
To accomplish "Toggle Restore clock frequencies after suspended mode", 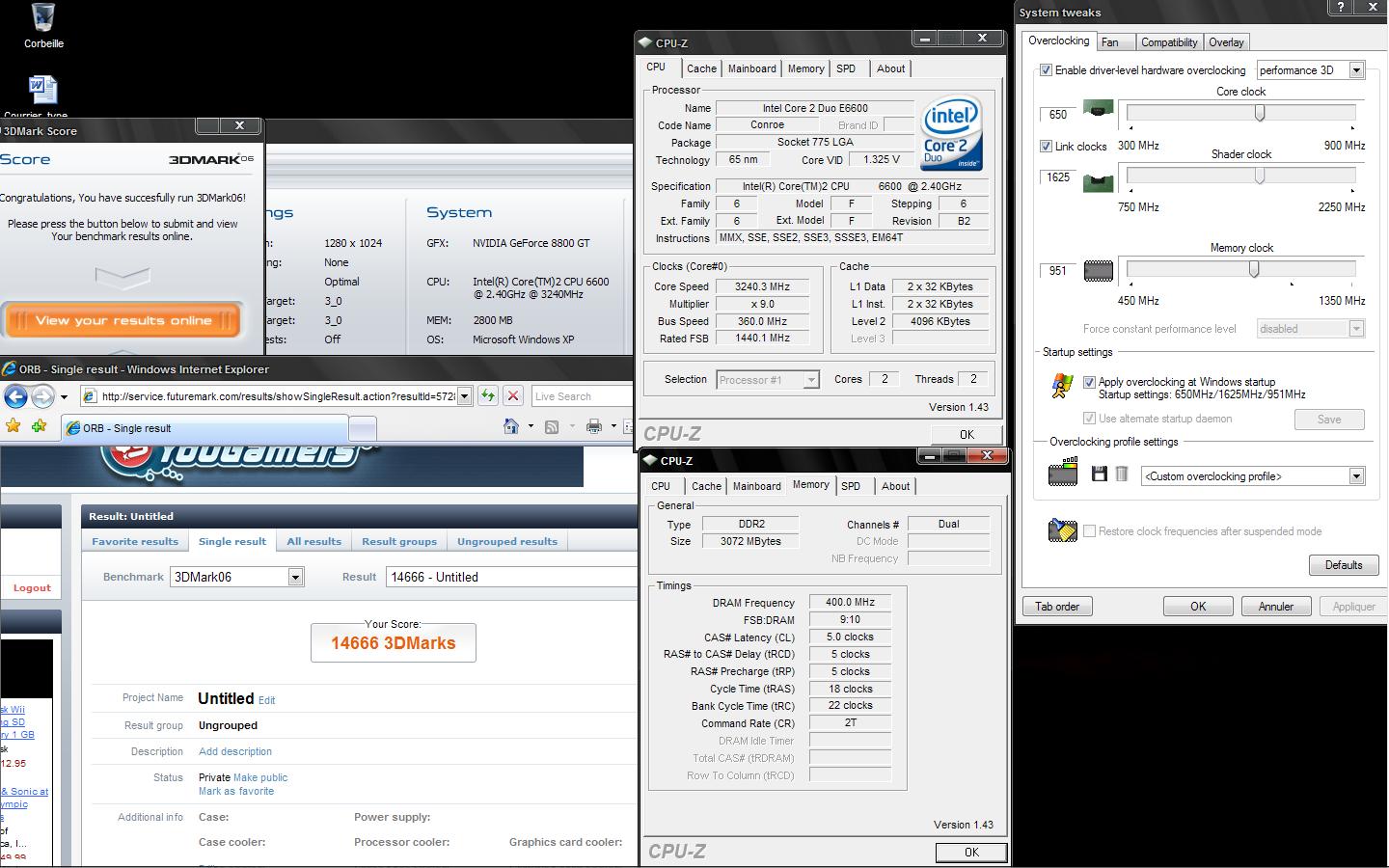I will click(x=1089, y=531).
